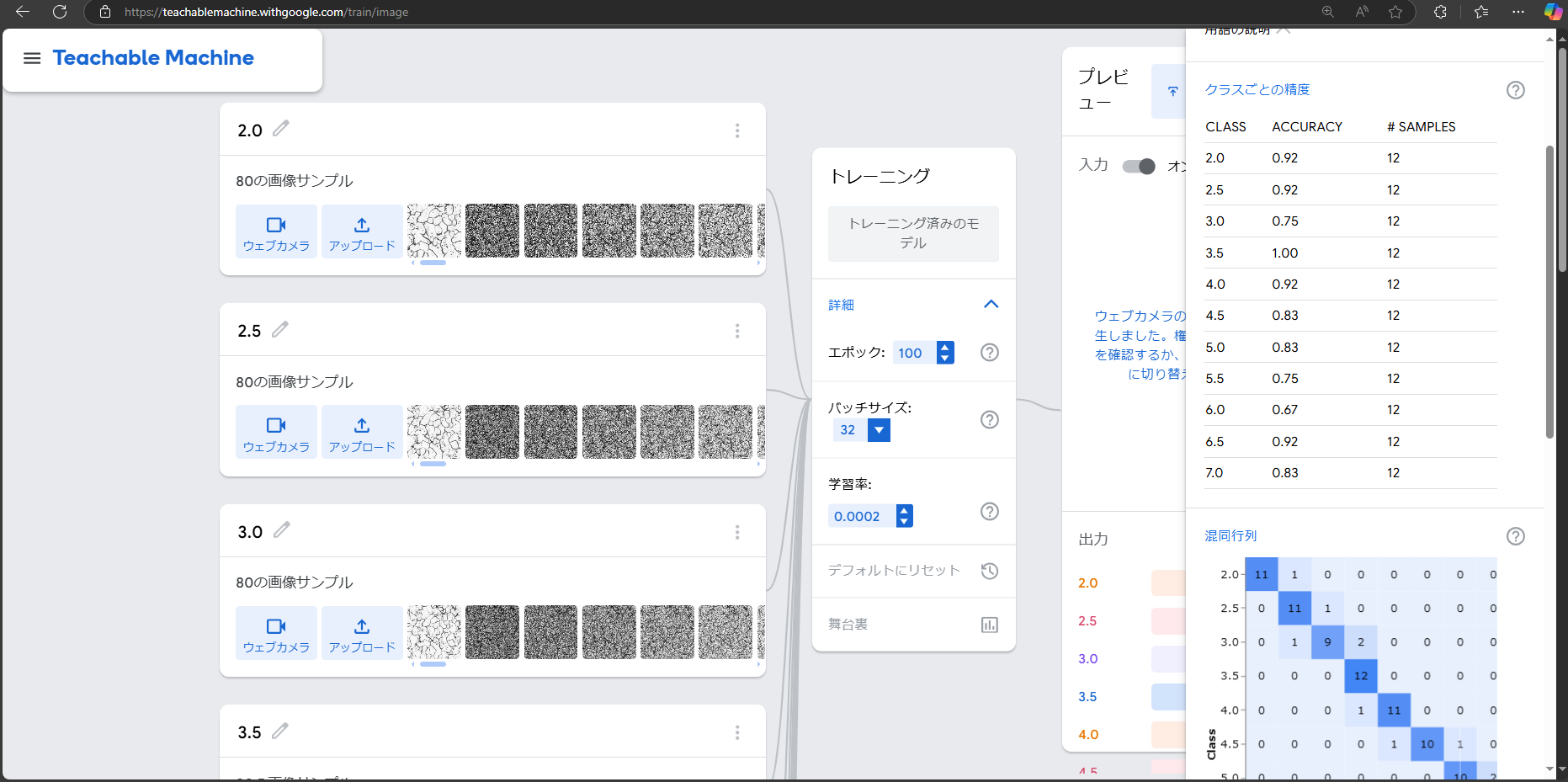
Task: Edit the name of class 2.0
Action: click(x=281, y=128)
